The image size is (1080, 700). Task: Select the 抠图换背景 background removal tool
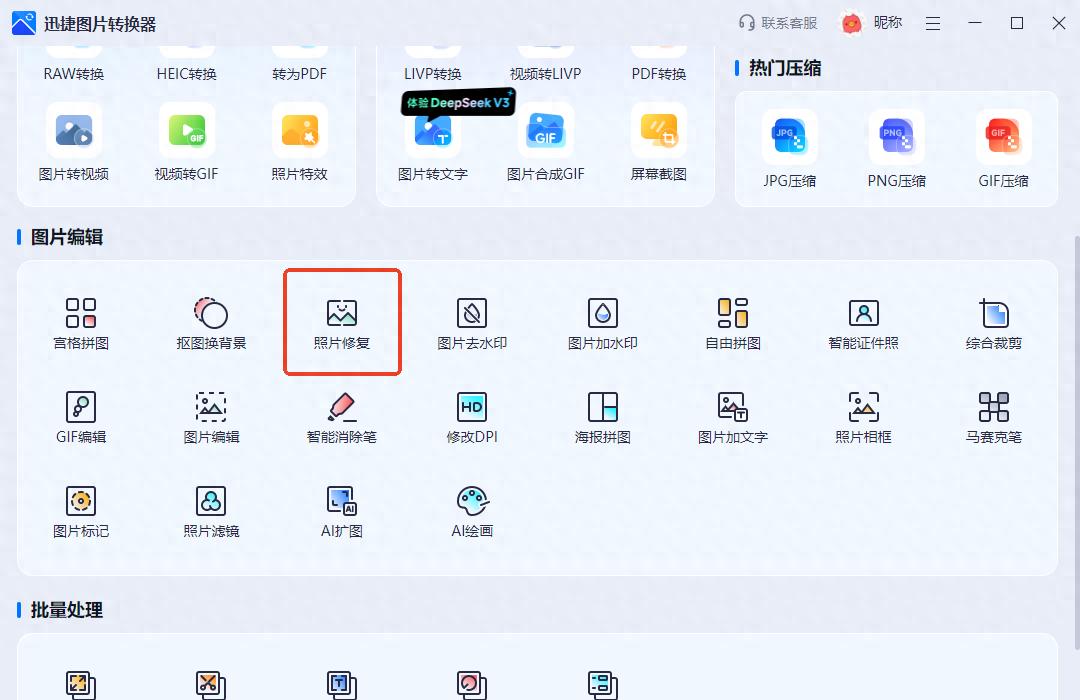coord(211,321)
